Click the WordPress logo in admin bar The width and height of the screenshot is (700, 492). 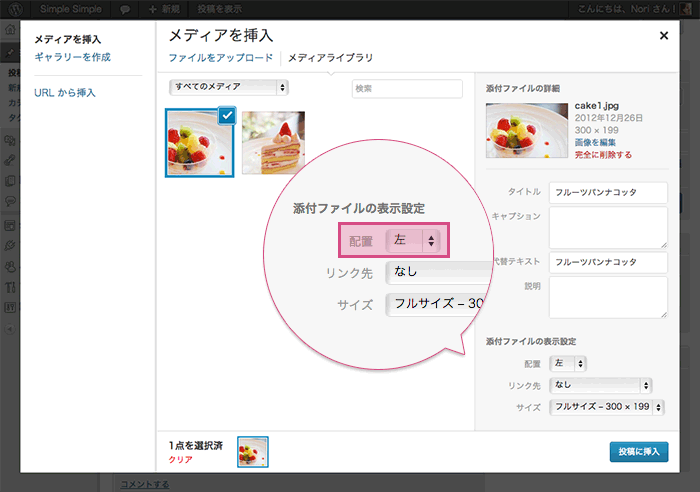tap(12, 8)
